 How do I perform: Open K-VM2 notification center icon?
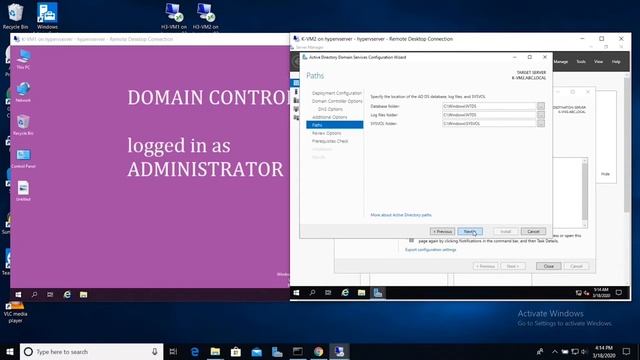tap(619, 293)
